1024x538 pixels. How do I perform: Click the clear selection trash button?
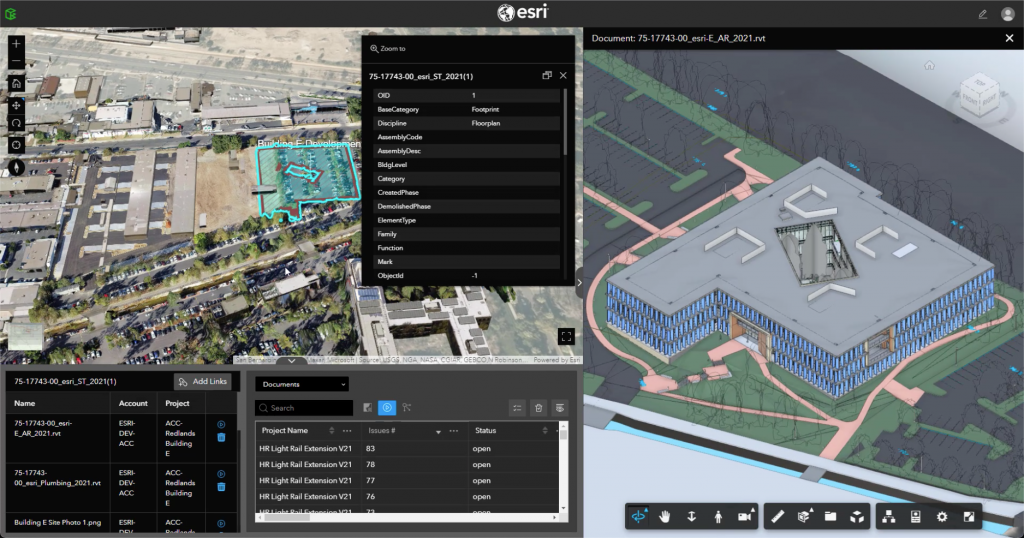pyautogui.click(x=538, y=408)
